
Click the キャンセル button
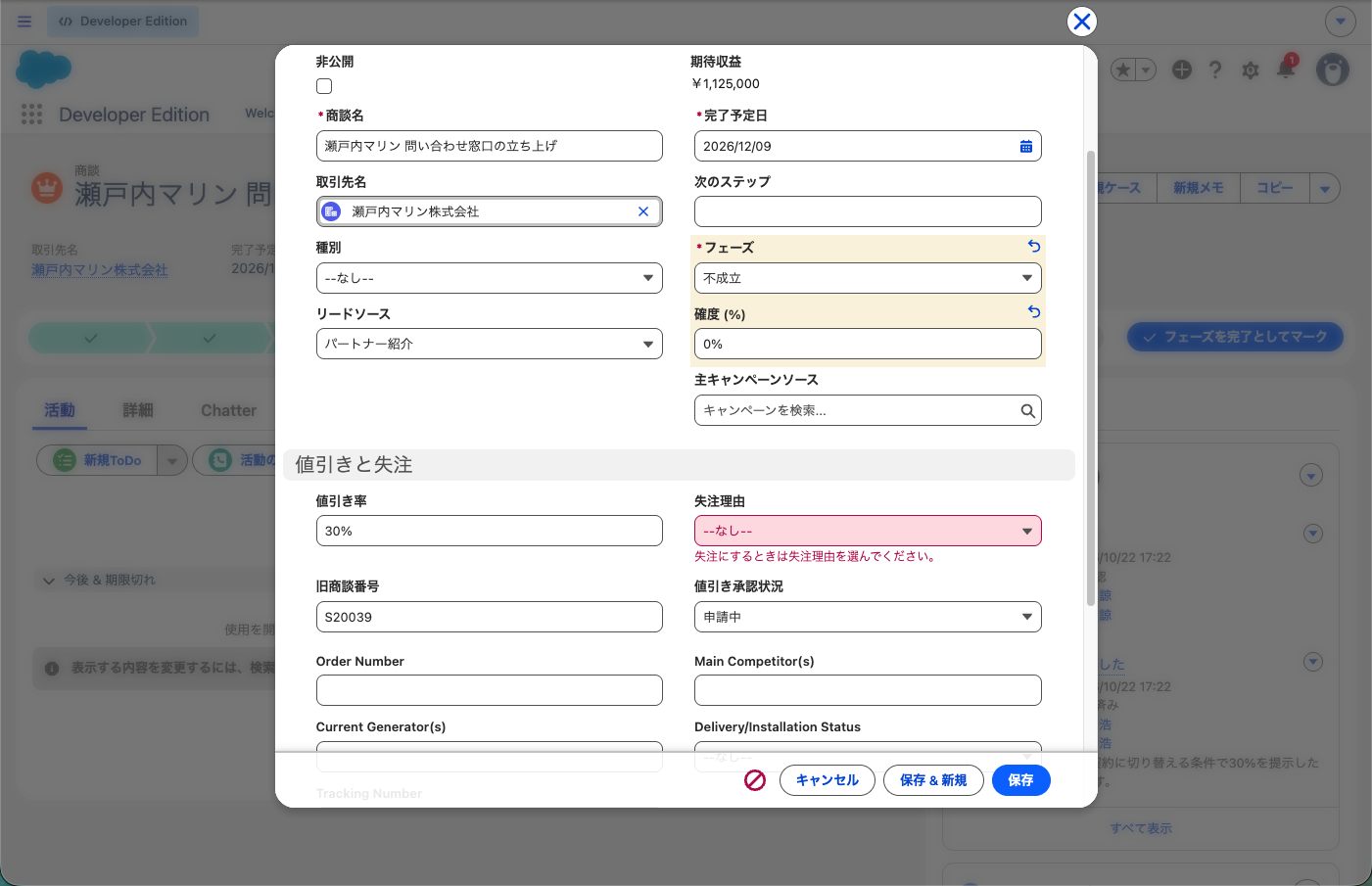pos(828,780)
